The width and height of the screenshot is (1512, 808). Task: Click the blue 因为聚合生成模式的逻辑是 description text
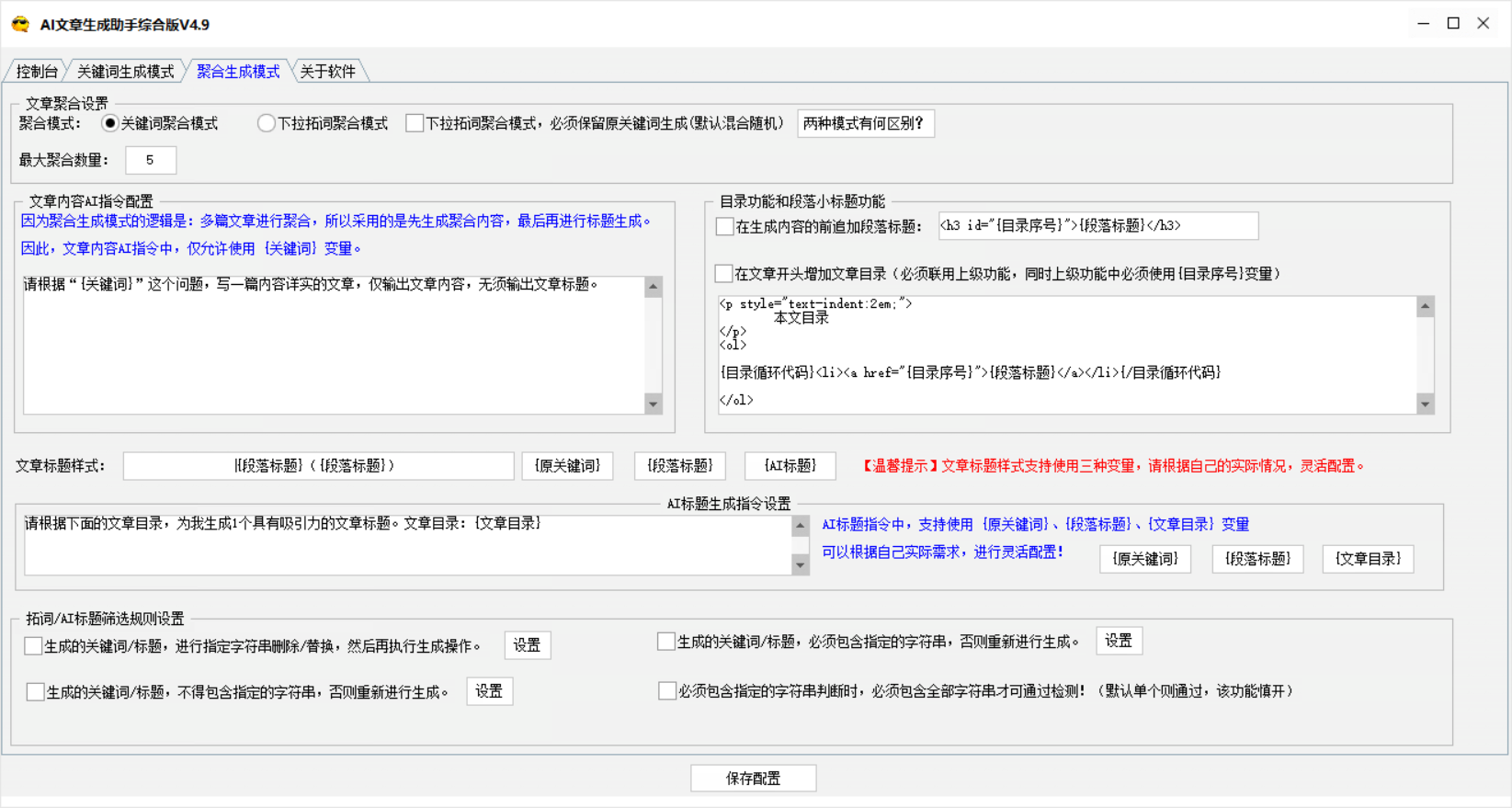[x=336, y=222]
